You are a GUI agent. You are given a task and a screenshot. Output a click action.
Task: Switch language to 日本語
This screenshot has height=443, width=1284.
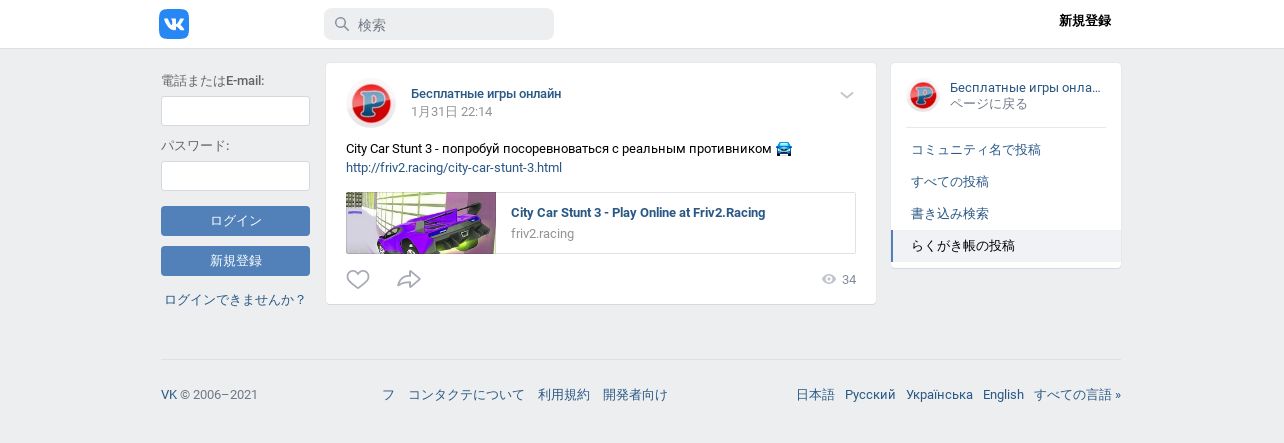[x=815, y=395]
